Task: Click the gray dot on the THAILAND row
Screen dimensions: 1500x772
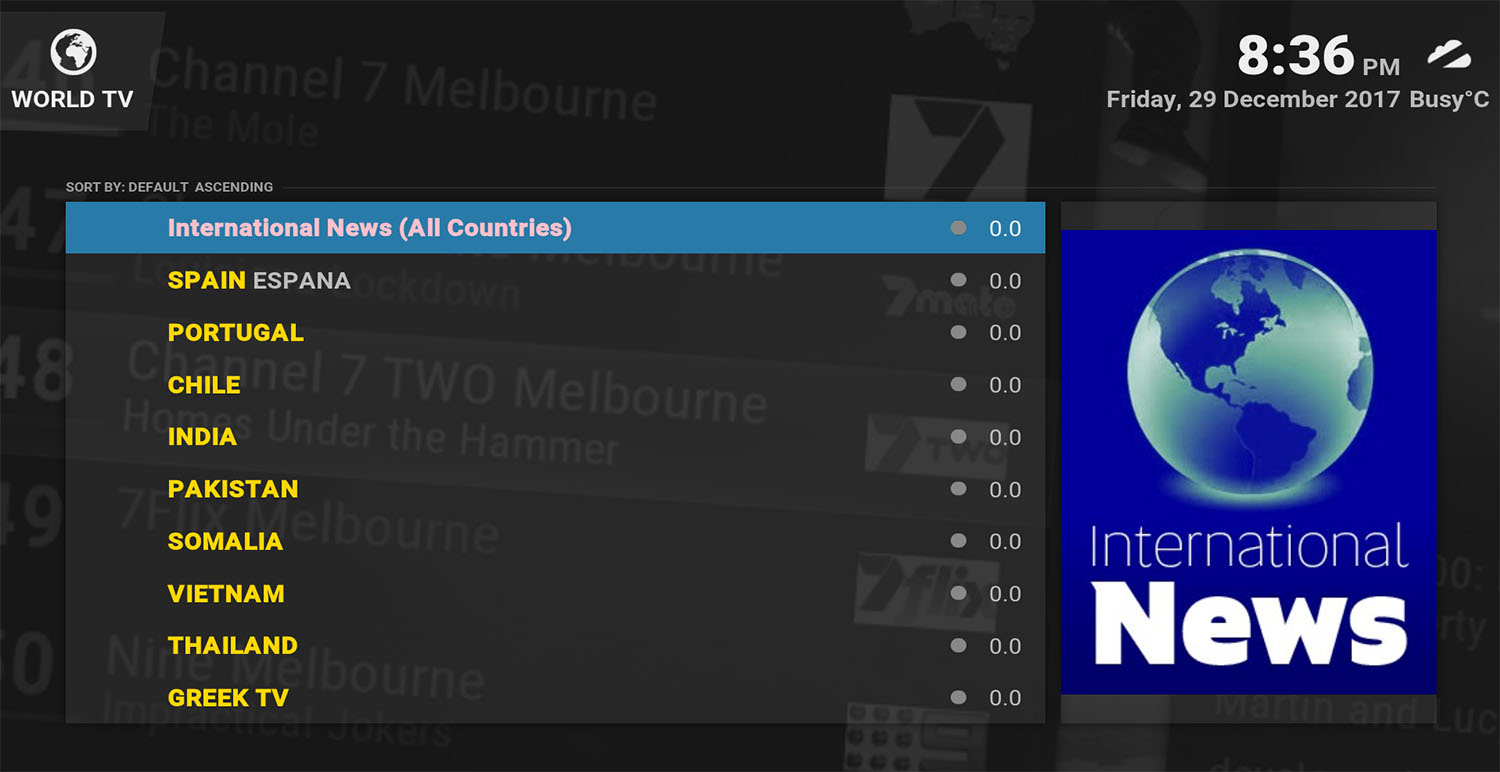Action: click(x=958, y=645)
